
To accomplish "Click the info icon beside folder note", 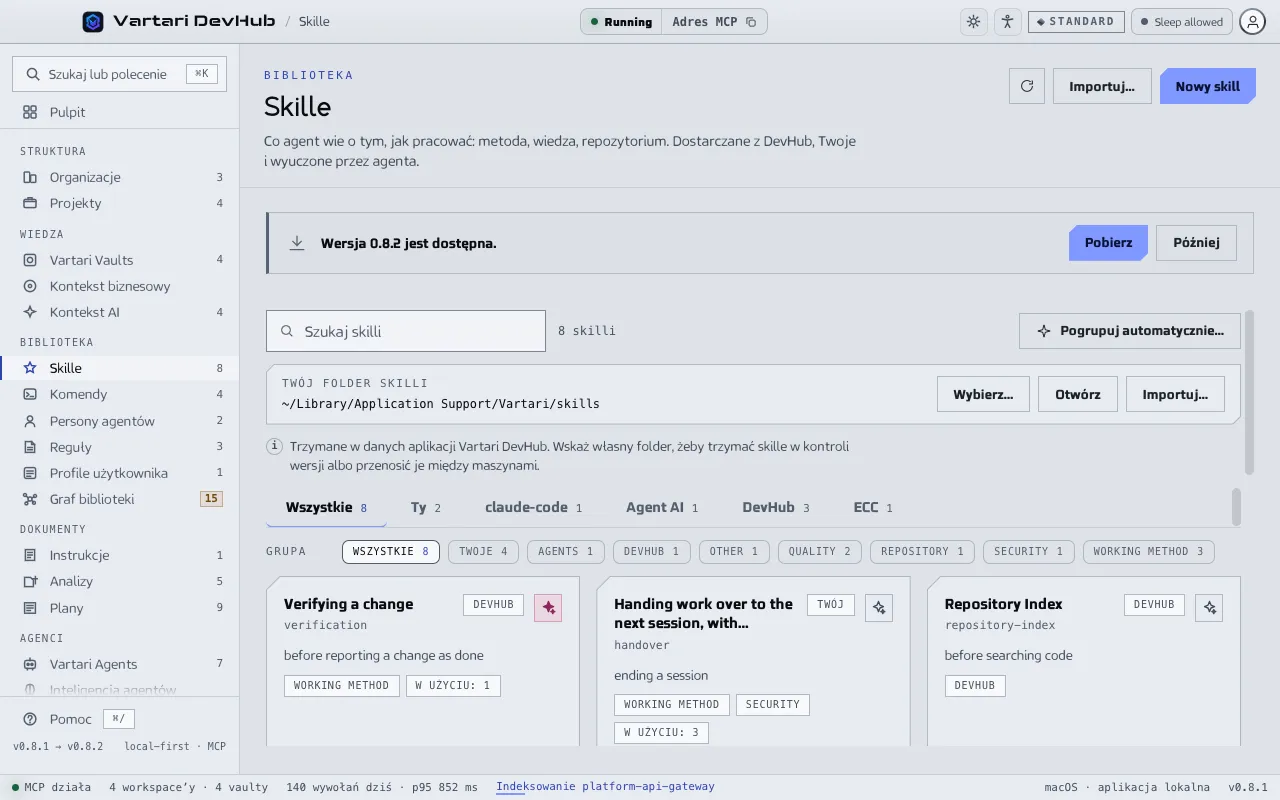I will 274,446.
